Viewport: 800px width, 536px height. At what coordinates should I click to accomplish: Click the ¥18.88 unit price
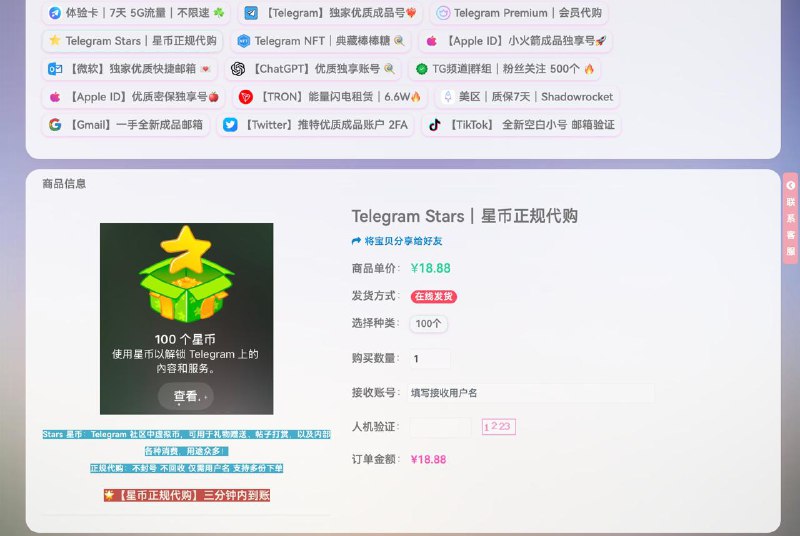[x=431, y=268]
